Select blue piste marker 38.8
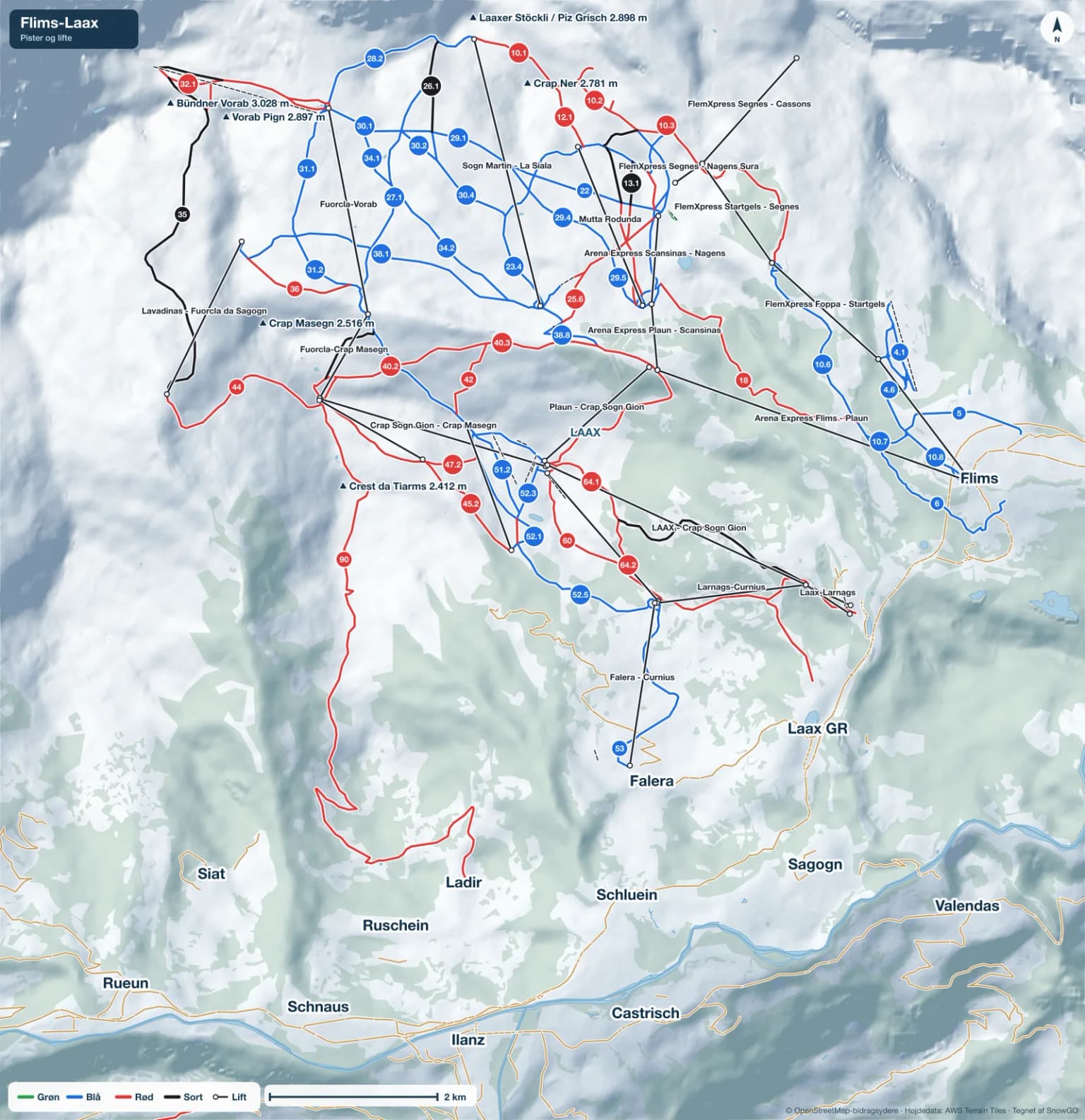Viewport: 1085px width, 1120px height. click(562, 335)
